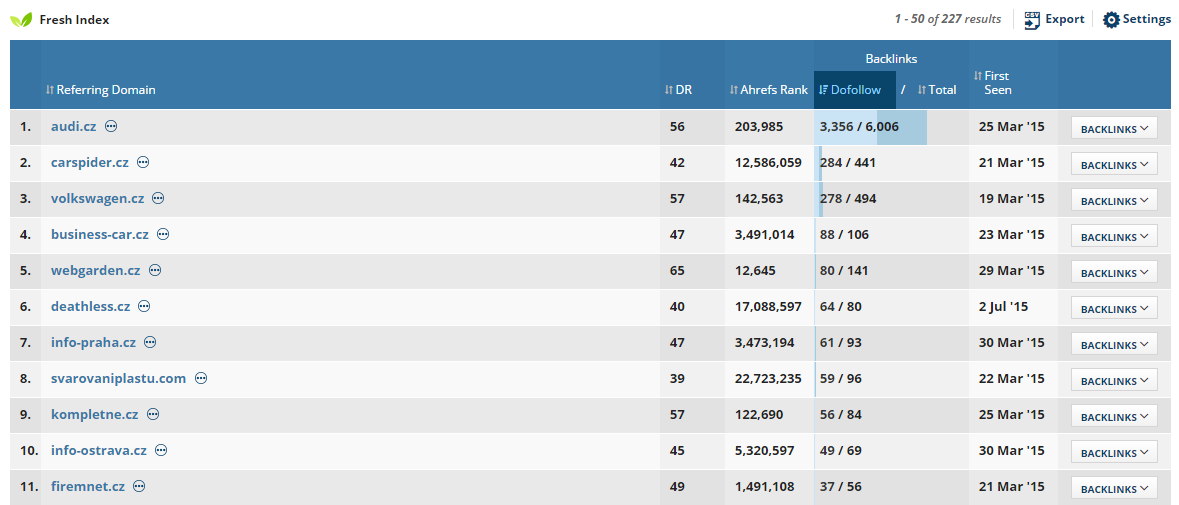Open the svarovaniplastu.com domain link

pyautogui.click(x=119, y=379)
